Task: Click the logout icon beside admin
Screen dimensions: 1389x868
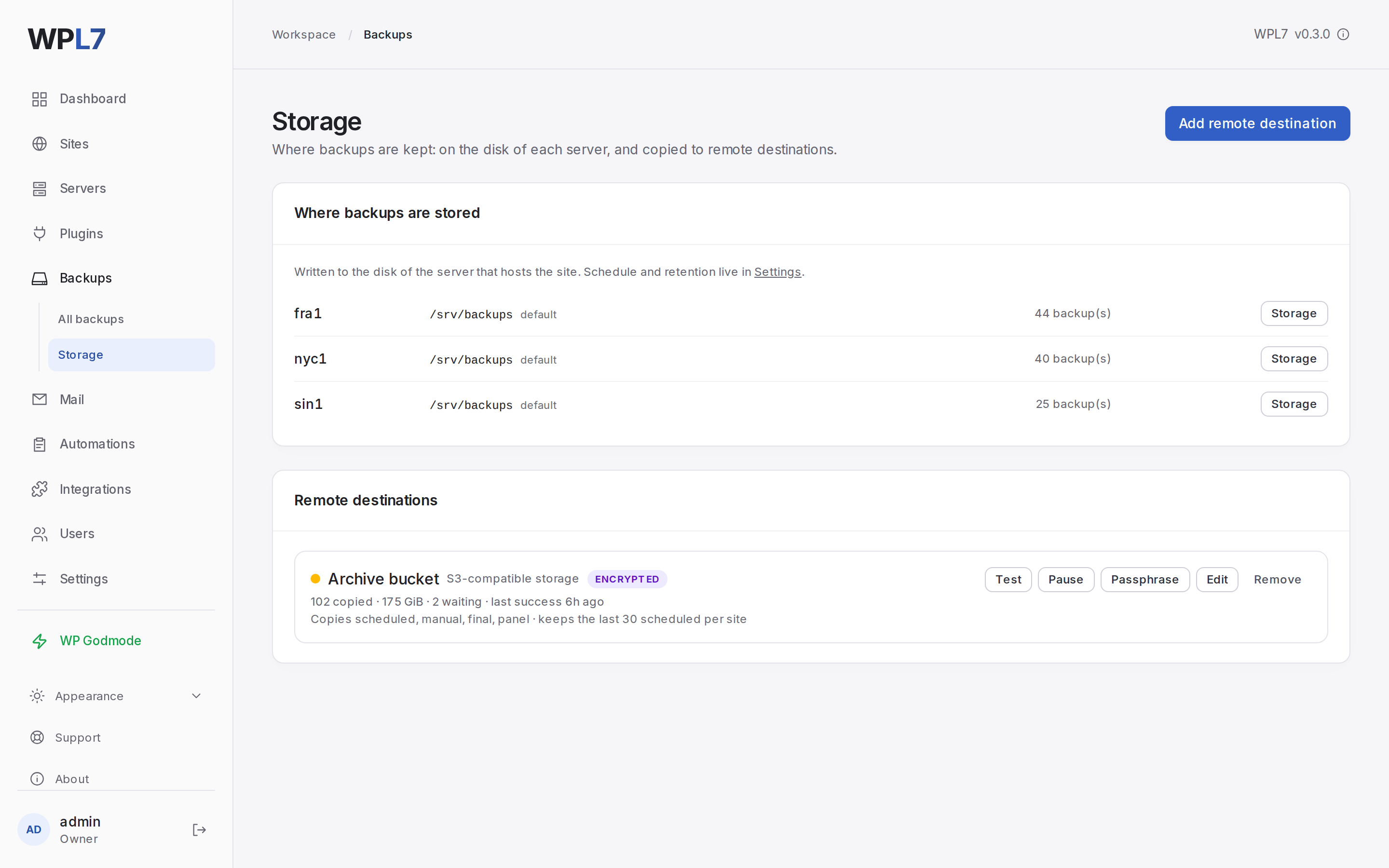Action: (199, 829)
